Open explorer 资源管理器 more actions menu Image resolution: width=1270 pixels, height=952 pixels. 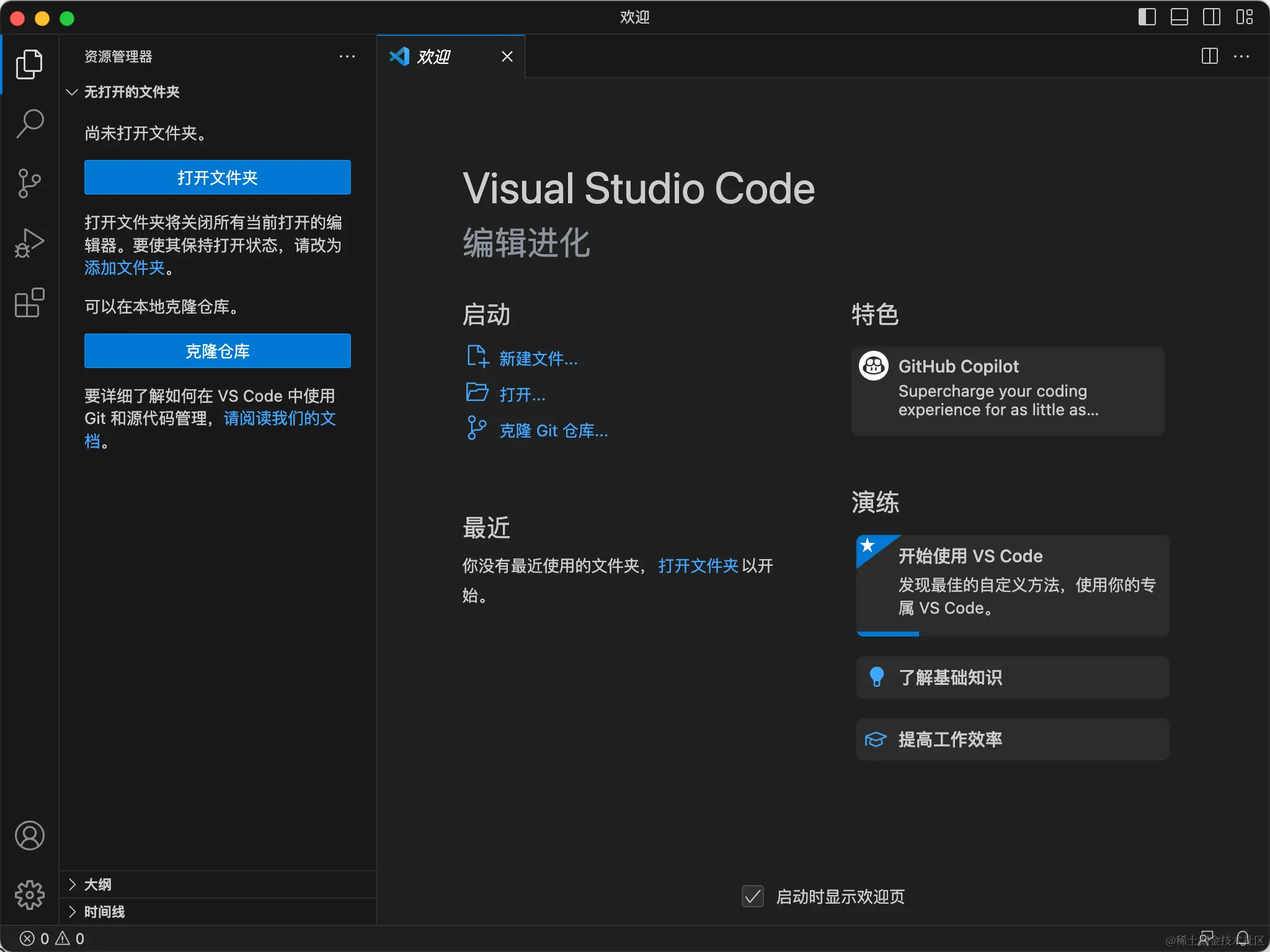pos(347,56)
